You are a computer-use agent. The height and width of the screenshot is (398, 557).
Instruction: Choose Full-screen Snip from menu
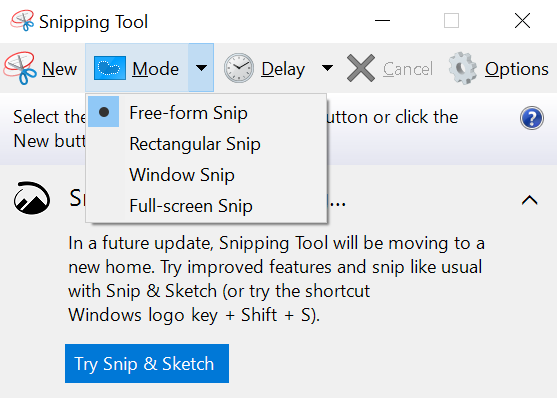(x=206, y=206)
